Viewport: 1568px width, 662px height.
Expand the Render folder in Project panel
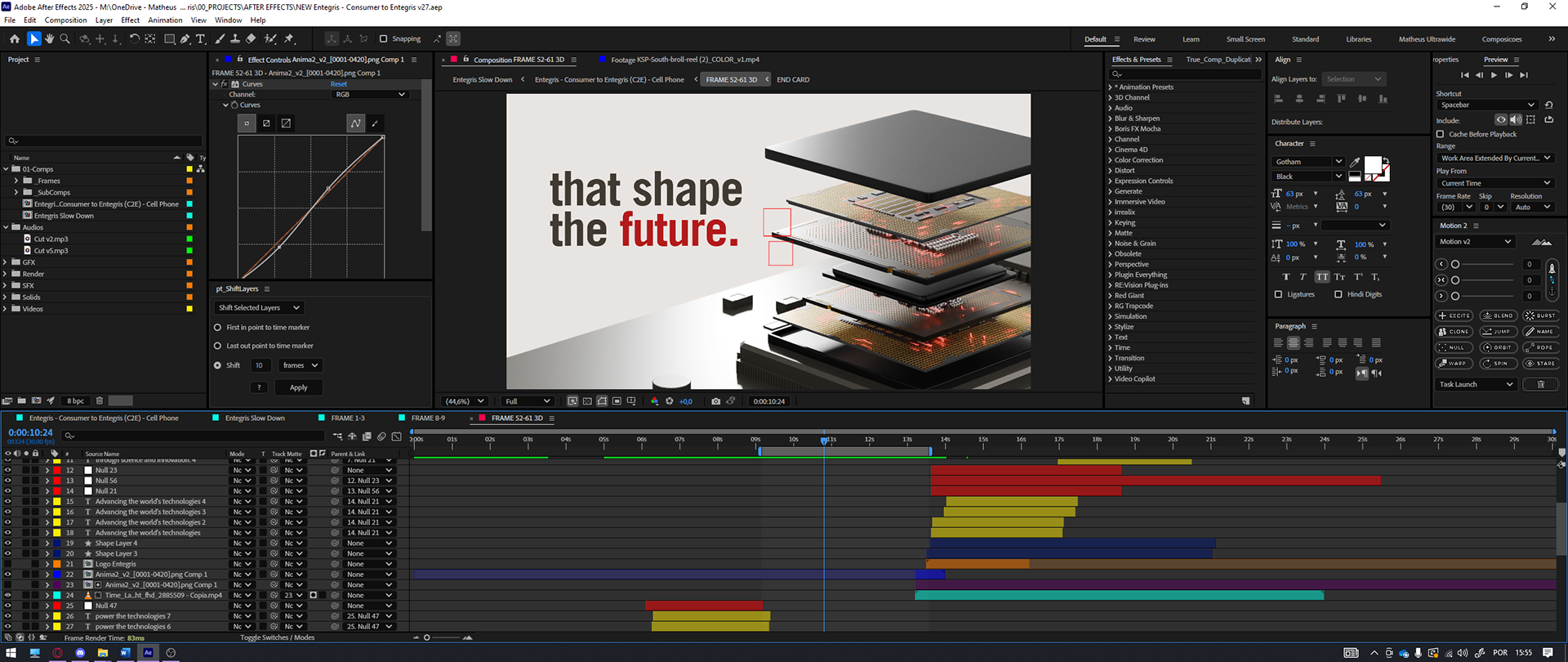pyautogui.click(x=6, y=274)
